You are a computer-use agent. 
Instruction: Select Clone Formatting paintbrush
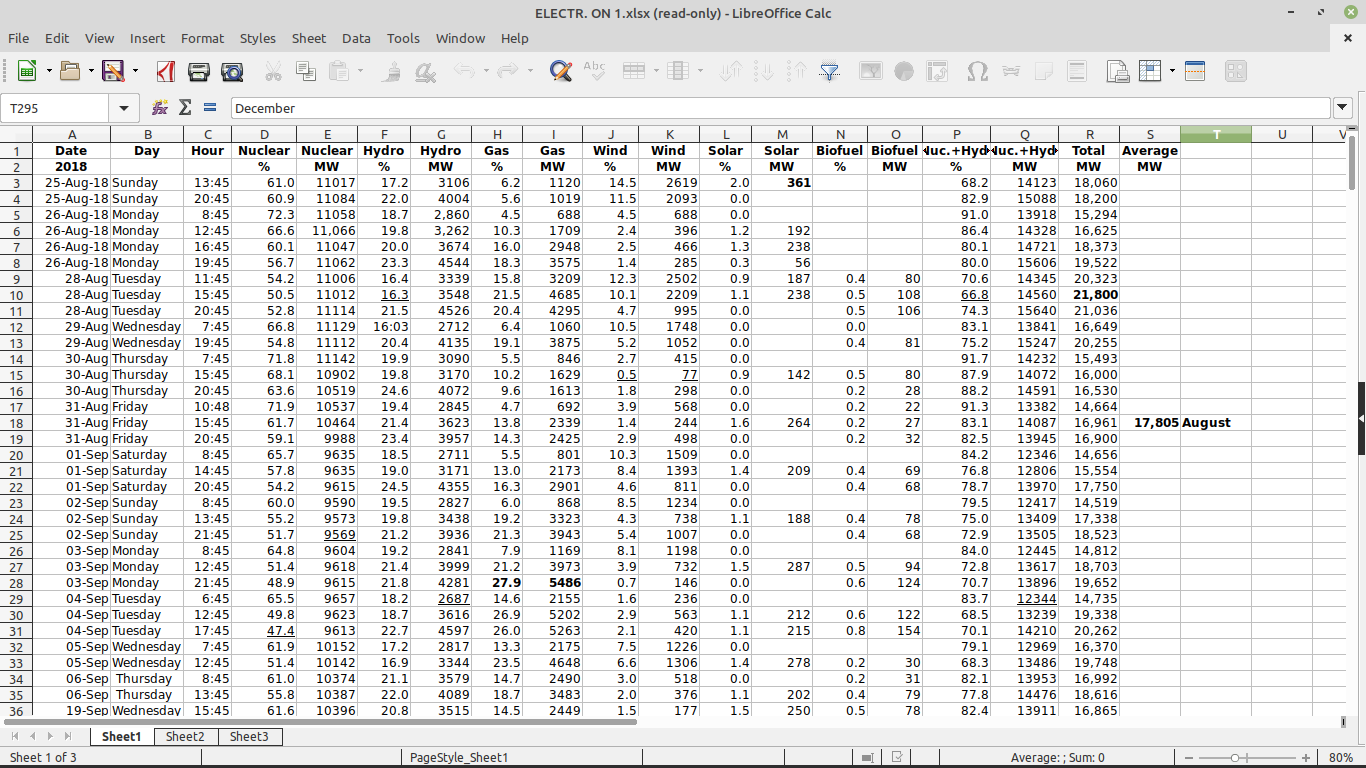coord(393,71)
